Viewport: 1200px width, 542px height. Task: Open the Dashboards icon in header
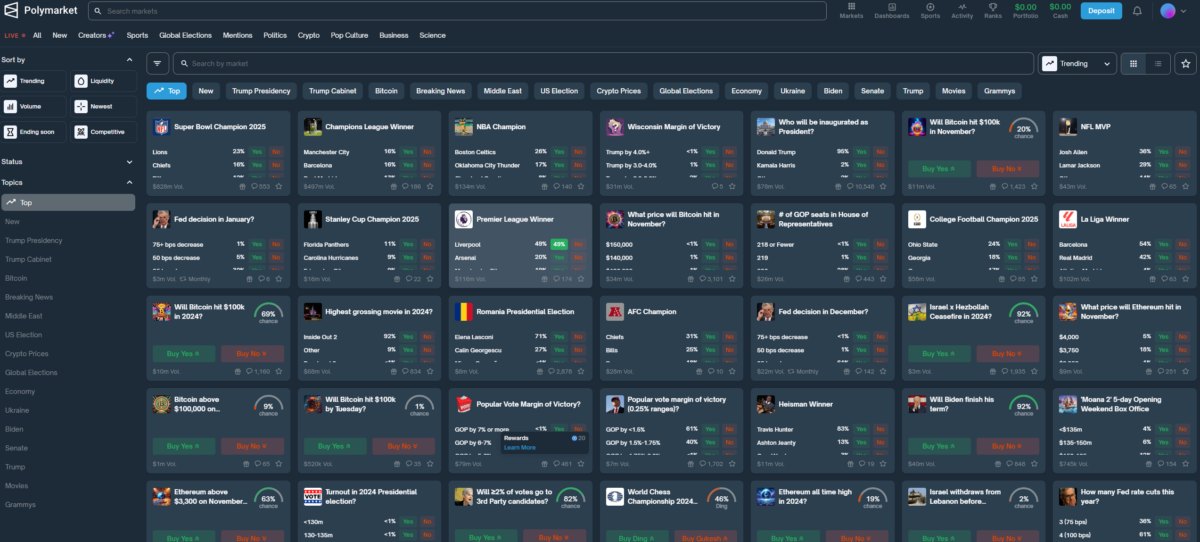[x=892, y=10]
